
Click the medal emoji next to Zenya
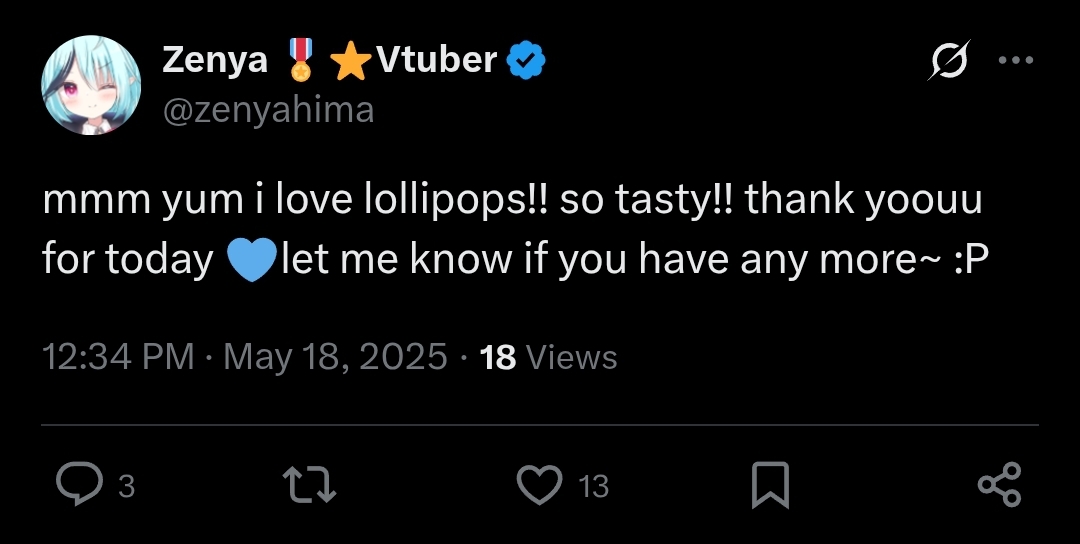pos(300,62)
